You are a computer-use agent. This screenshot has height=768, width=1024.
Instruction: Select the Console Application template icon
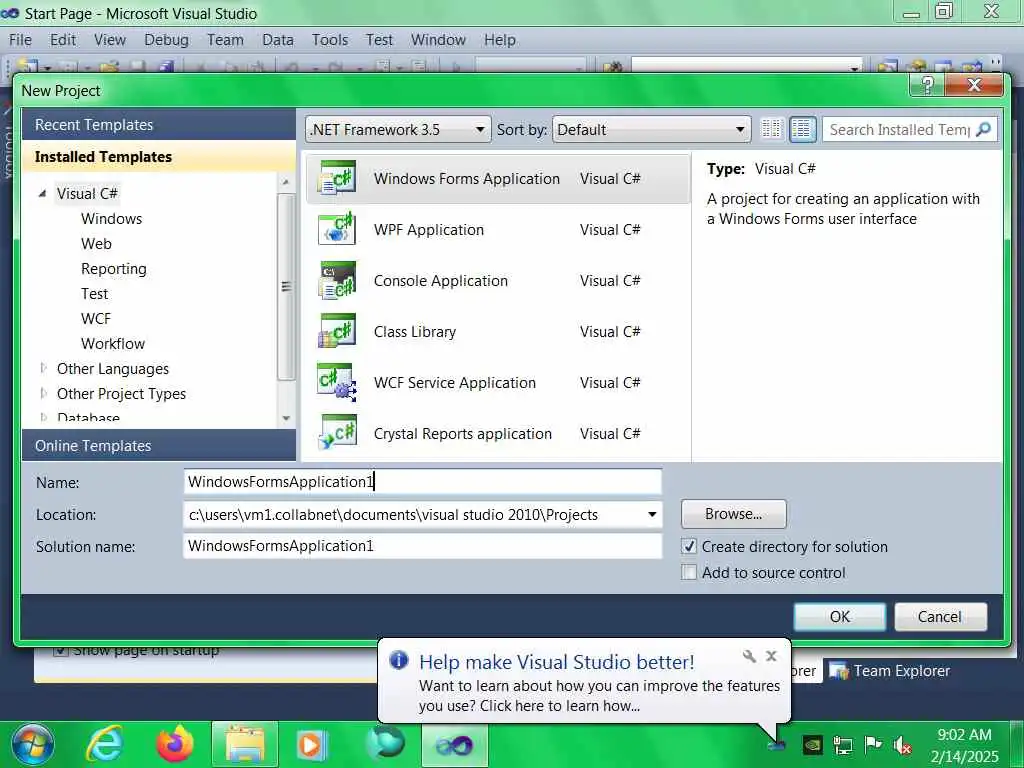337,280
